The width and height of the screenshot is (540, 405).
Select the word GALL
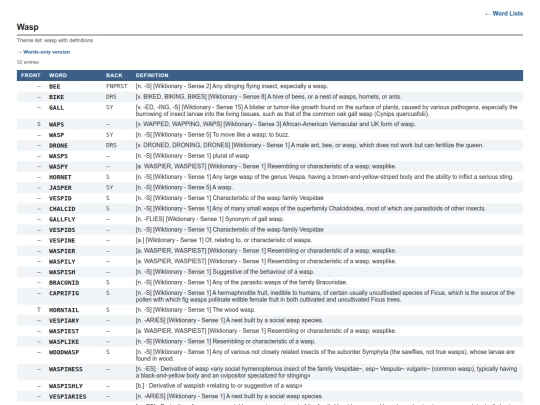coord(56,107)
